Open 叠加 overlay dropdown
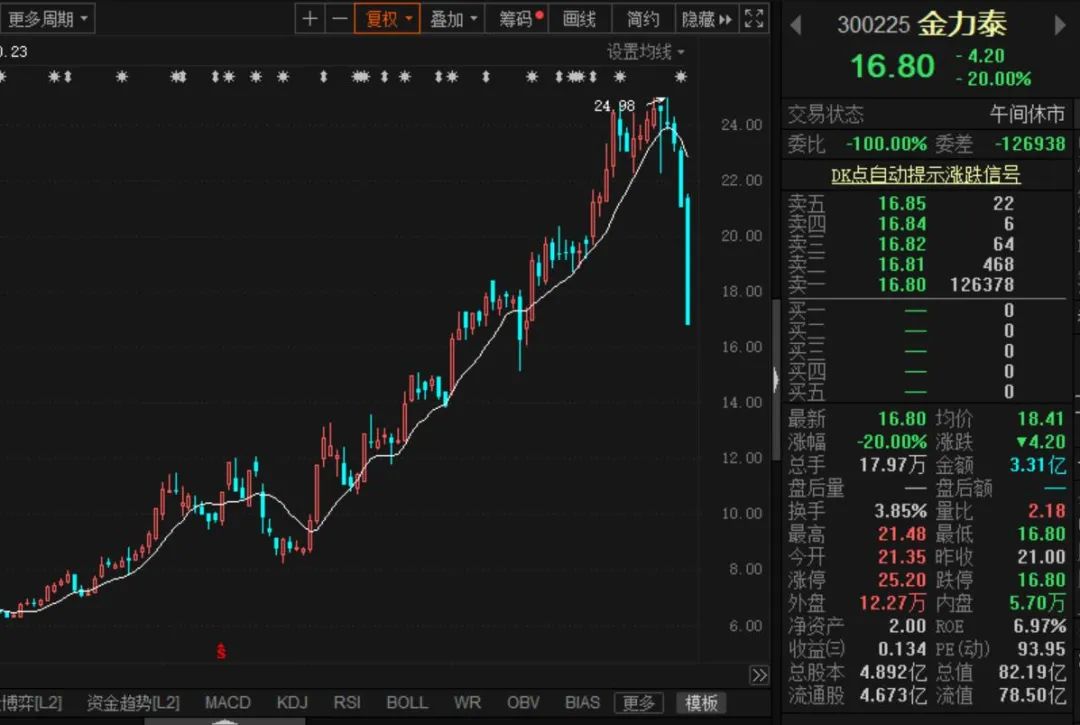 [x=453, y=19]
